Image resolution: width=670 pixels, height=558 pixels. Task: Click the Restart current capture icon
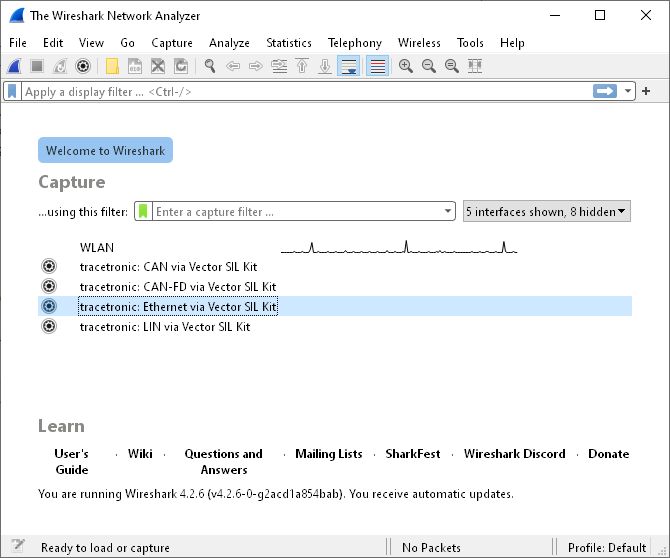(60, 66)
